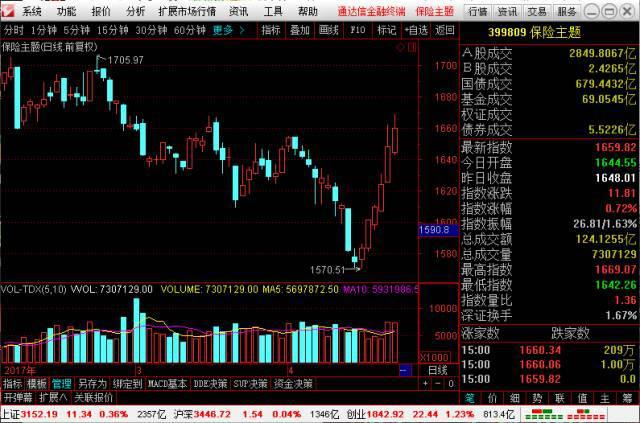Switch chart to 60分钟 period

190,30
